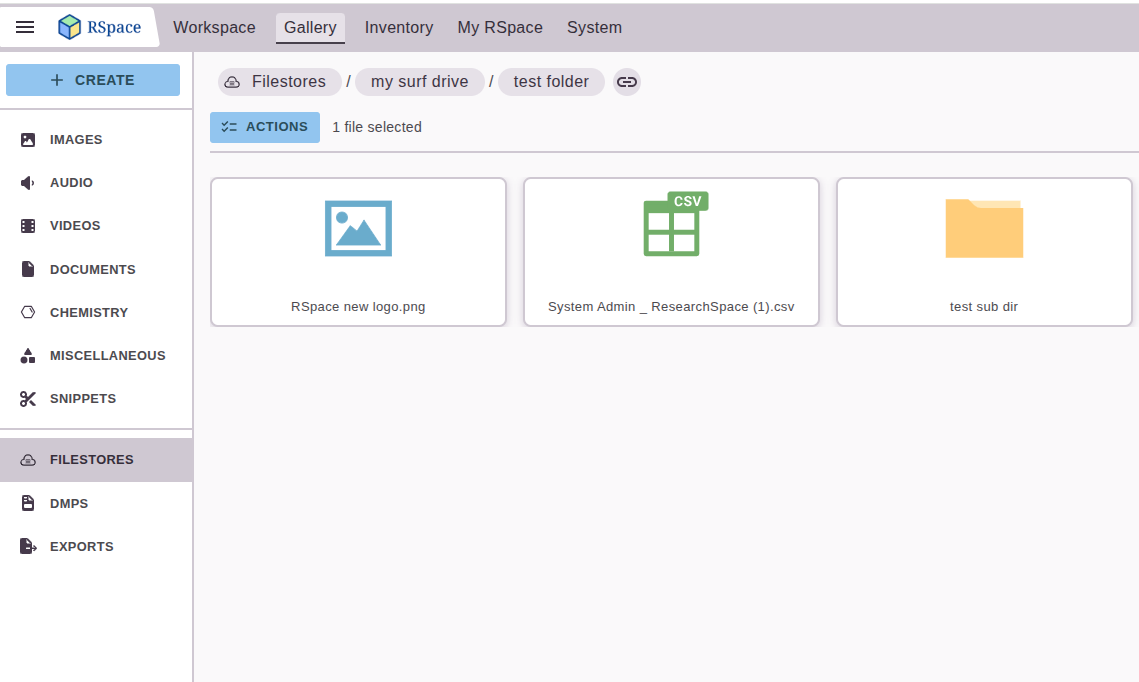Open the Audio gallery section label
Image resolution: width=1139 pixels, height=682 pixels.
[71, 182]
